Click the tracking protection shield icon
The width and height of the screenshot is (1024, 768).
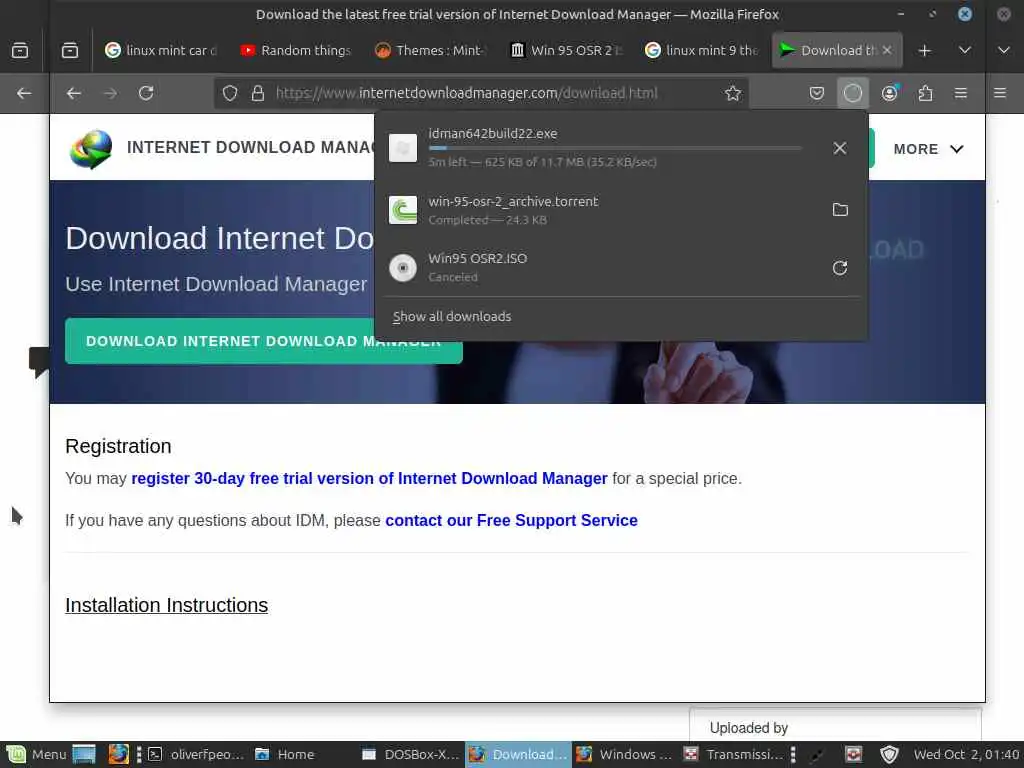click(x=230, y=93)
